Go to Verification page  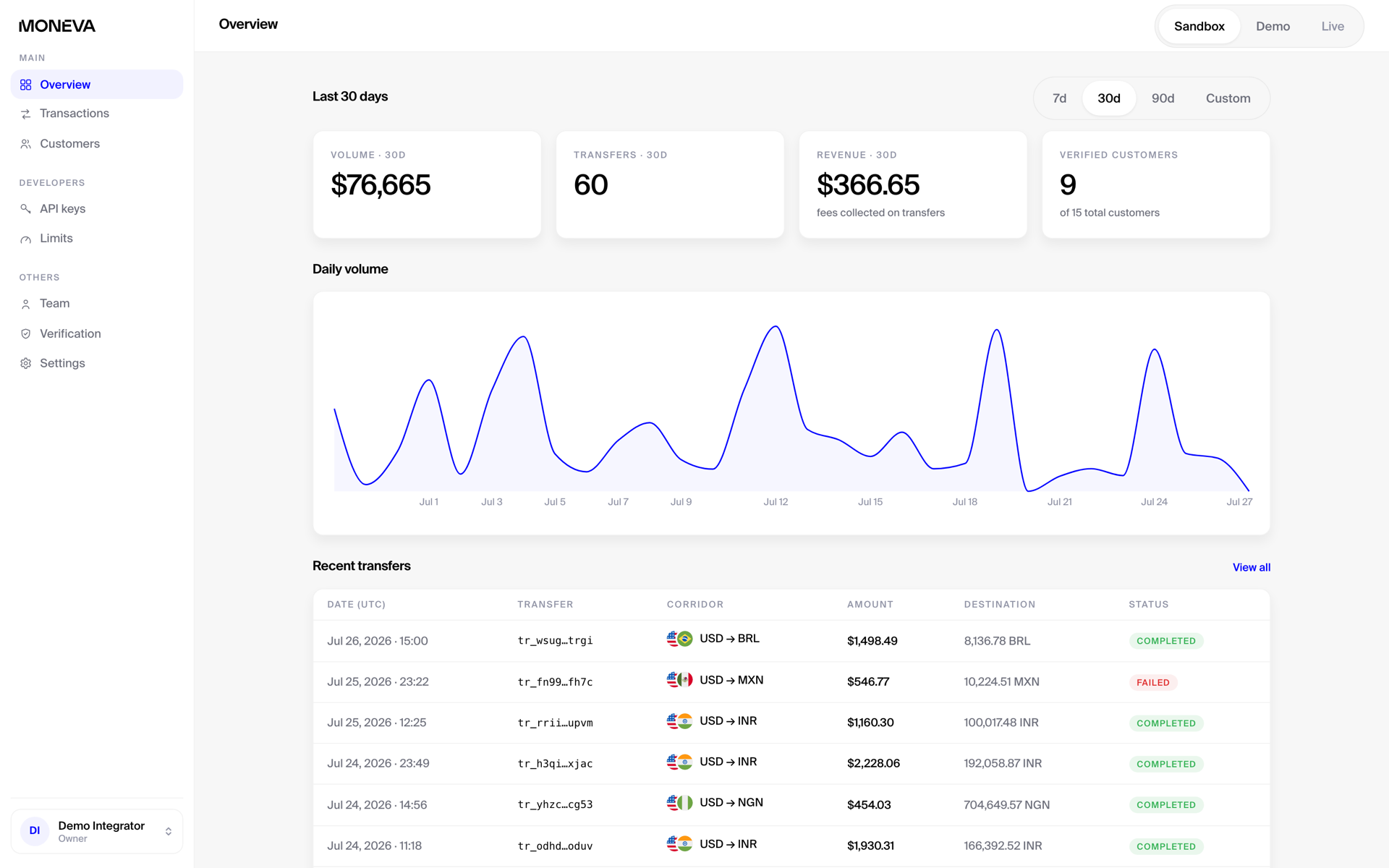tap(97, 333)
